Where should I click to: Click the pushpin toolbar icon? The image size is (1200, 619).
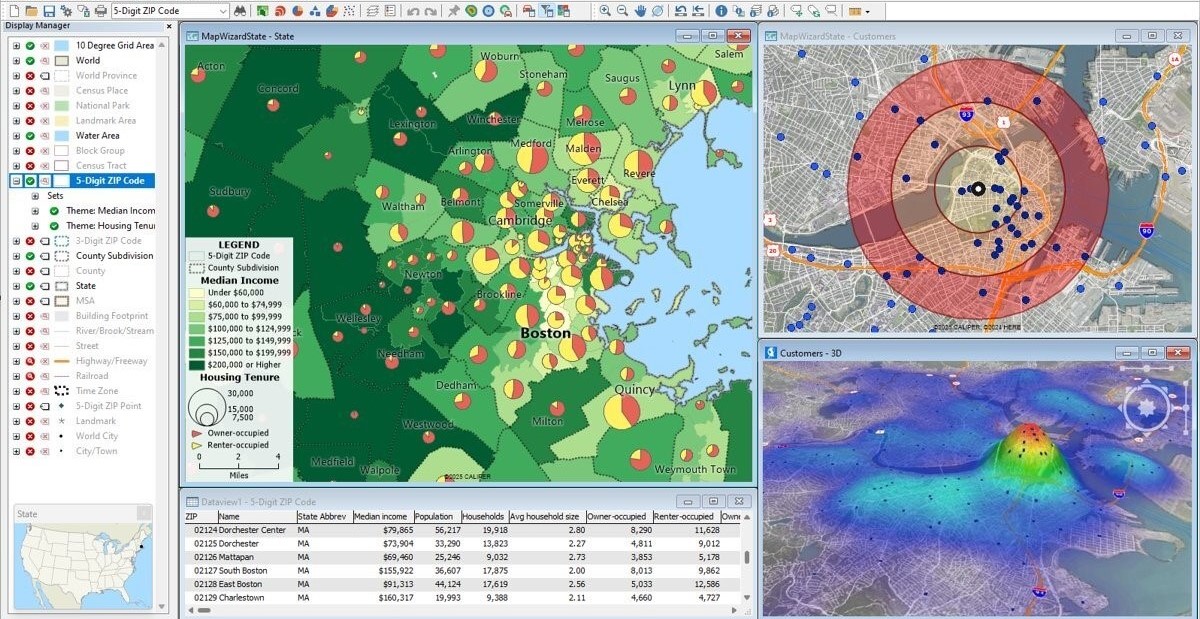(x=453, y=11)
